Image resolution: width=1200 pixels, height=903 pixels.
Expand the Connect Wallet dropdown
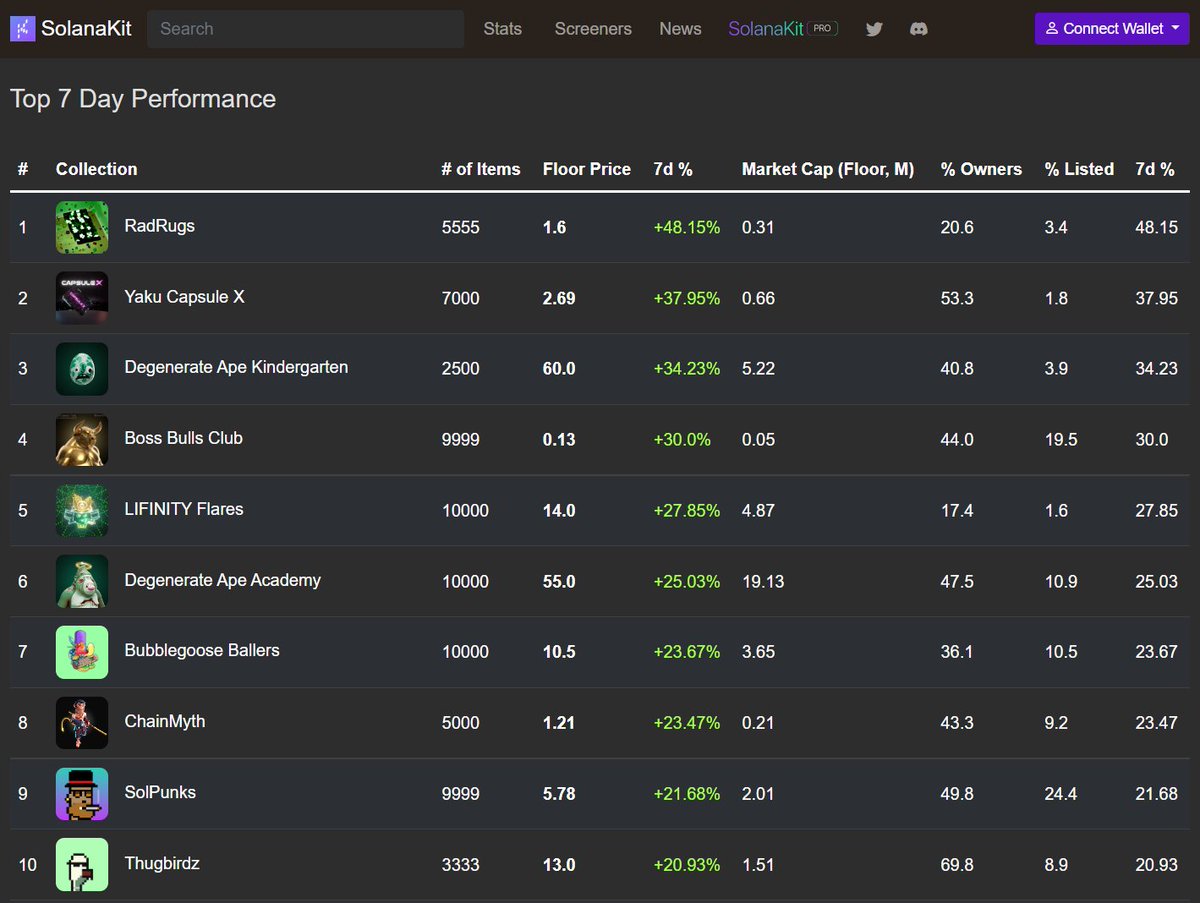click(x=1112, y=29)
